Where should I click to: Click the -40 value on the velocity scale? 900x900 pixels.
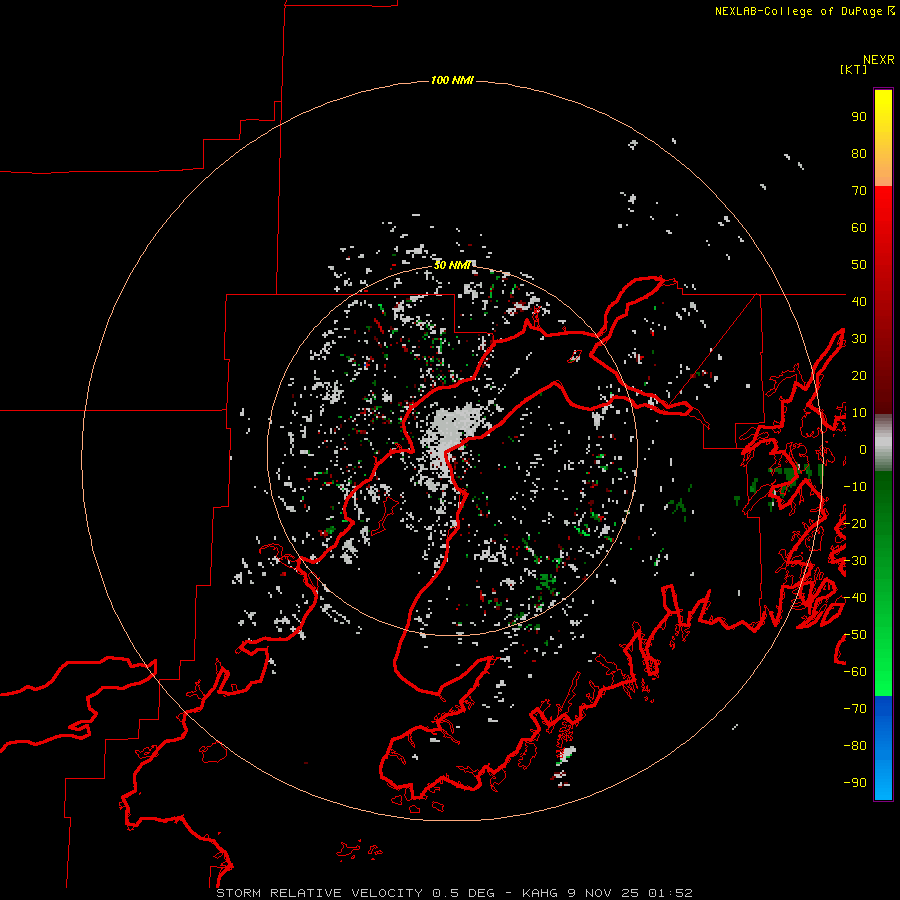coord(855,598)
